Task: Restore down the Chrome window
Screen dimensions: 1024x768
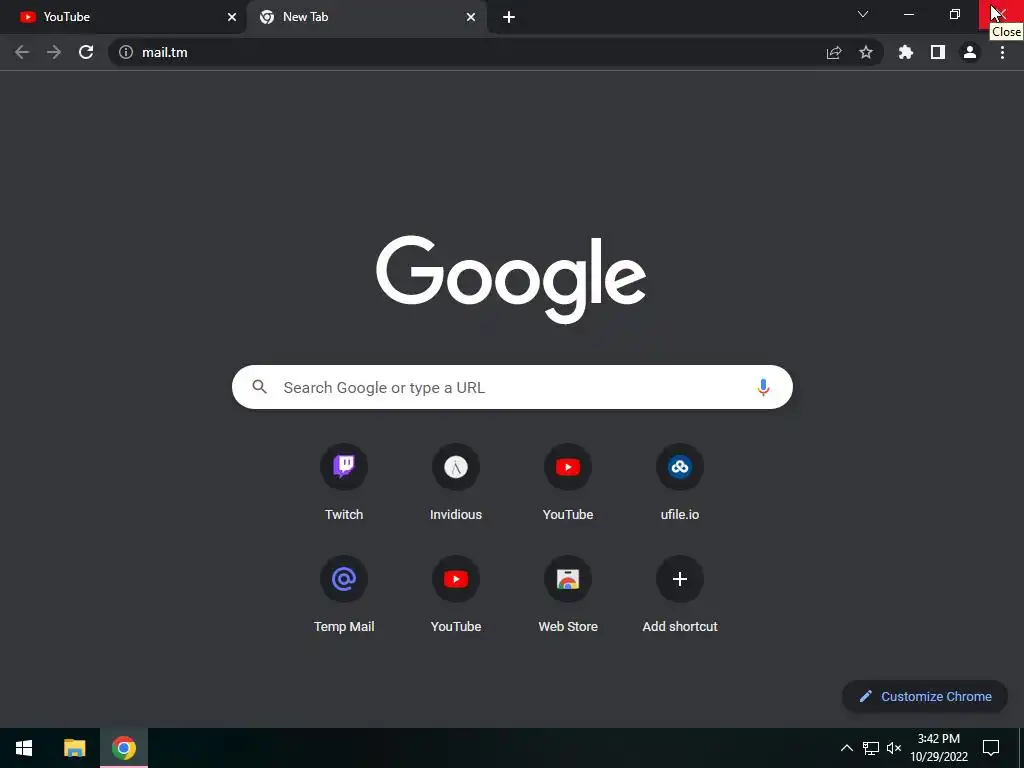Action: (x=955, y=14)
